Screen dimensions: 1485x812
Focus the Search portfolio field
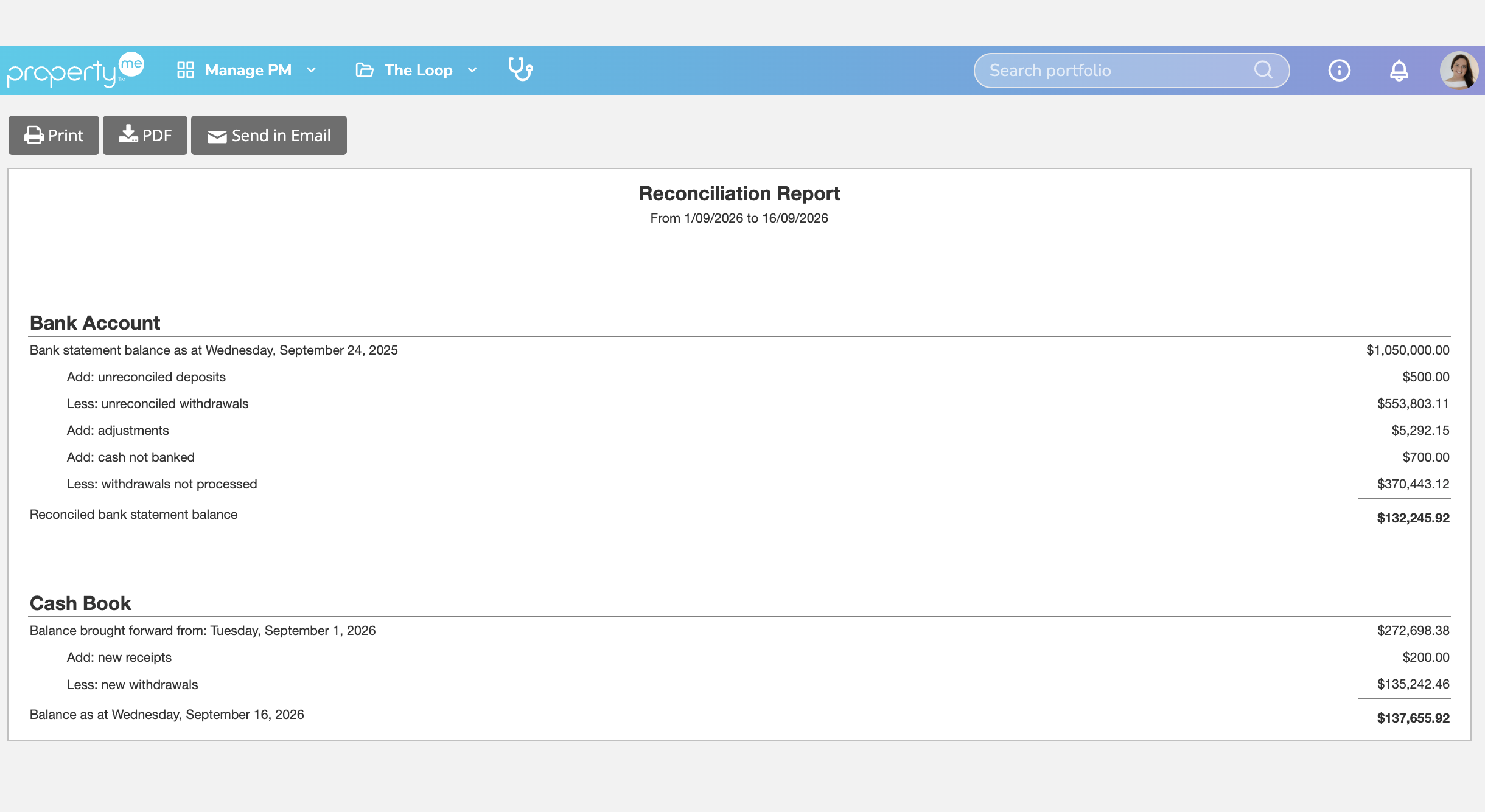pyautogui.click(x=1131, y=71)
